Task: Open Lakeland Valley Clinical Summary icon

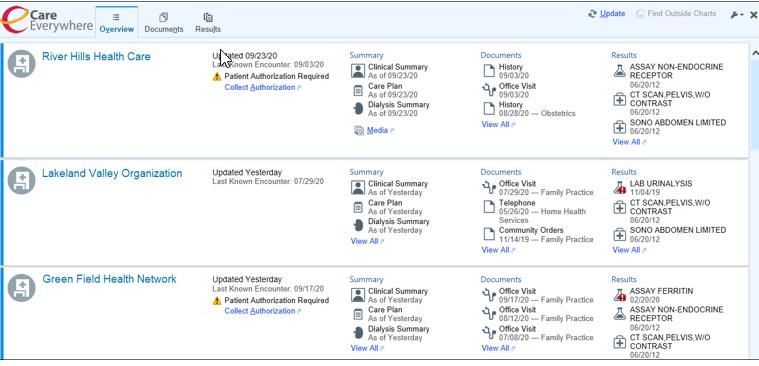Action: tap(358, 188)
